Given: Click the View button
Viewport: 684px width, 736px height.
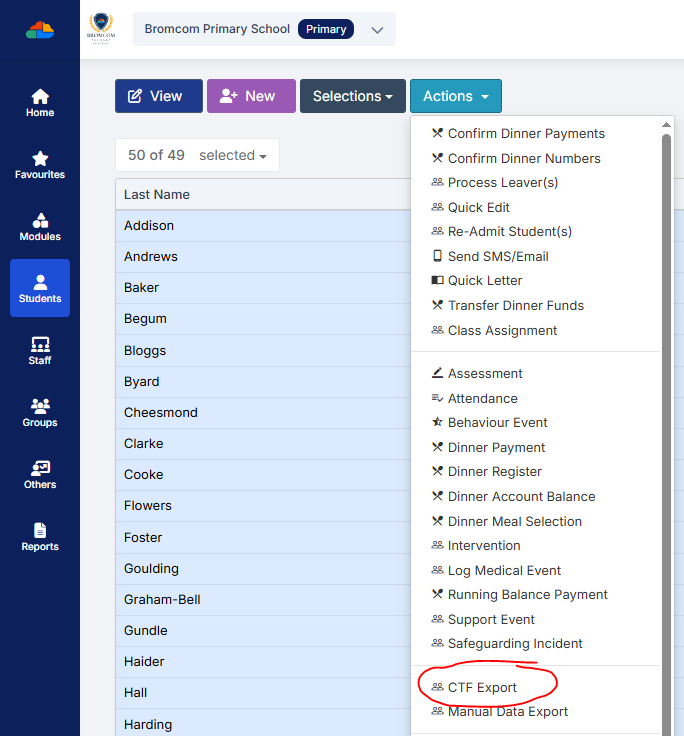Looking at the screenshot, I should pyautogui.click(x=158, y=96).
